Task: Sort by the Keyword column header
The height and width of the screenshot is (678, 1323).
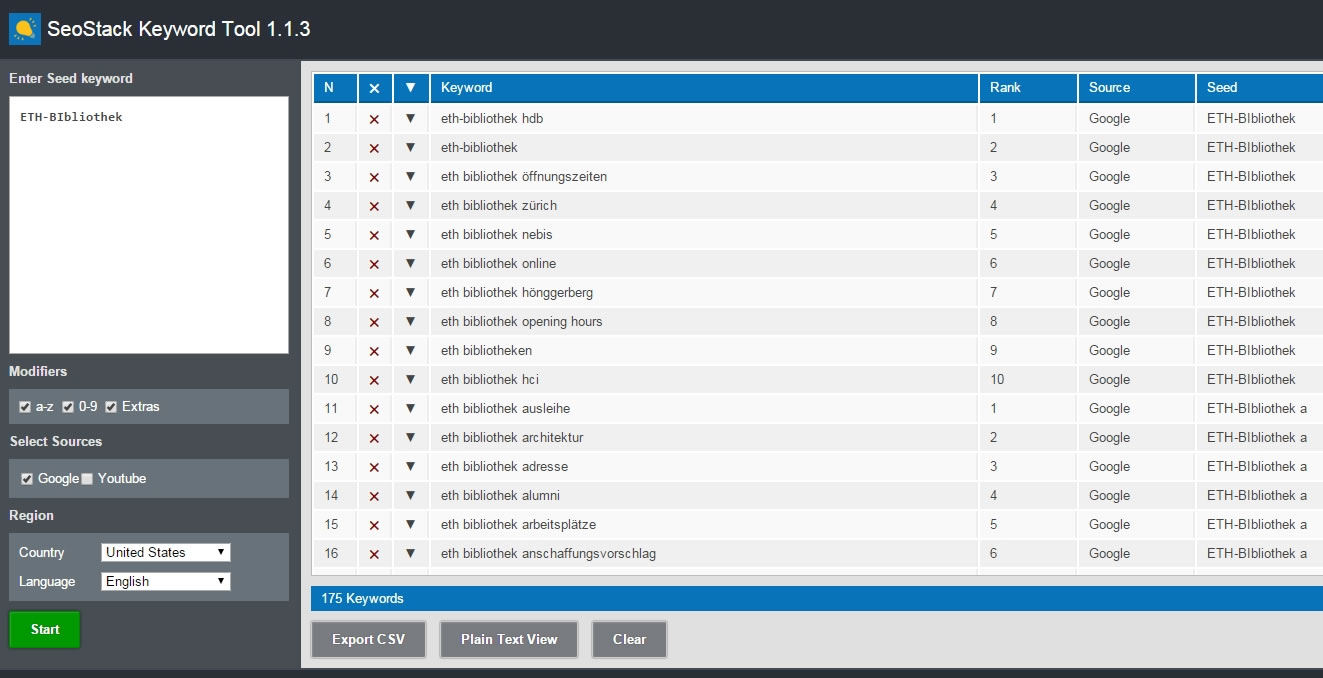Action: click(x=704, y=88)
